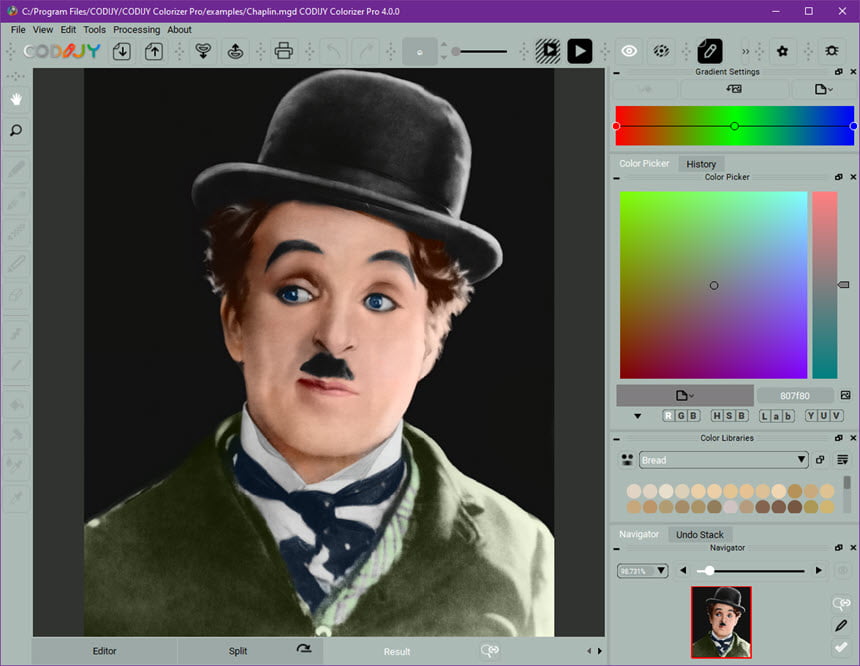Select the HSB color mode
The height and width of the screenshot is (666, 860).
(x=729, y=416)
